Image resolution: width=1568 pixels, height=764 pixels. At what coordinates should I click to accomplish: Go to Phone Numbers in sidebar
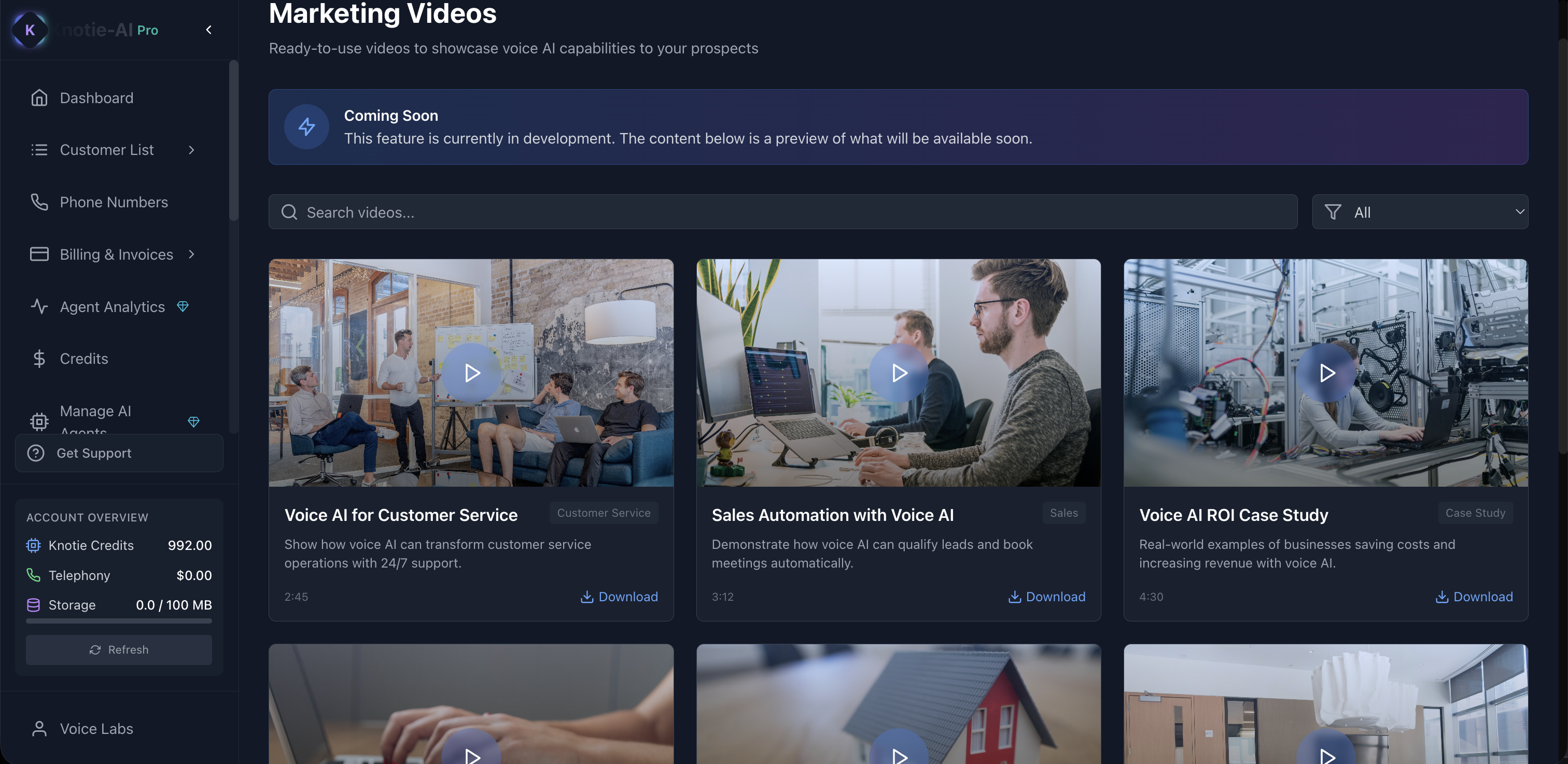[x=113, y=202]
